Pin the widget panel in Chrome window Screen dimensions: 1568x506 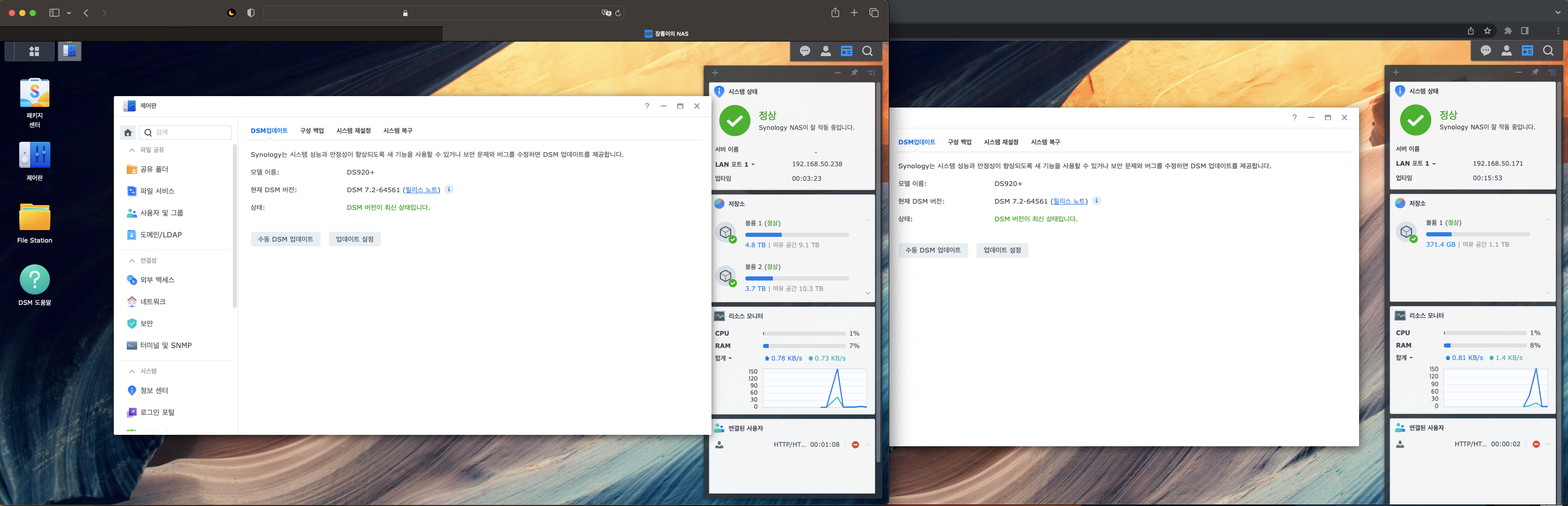1535,72
